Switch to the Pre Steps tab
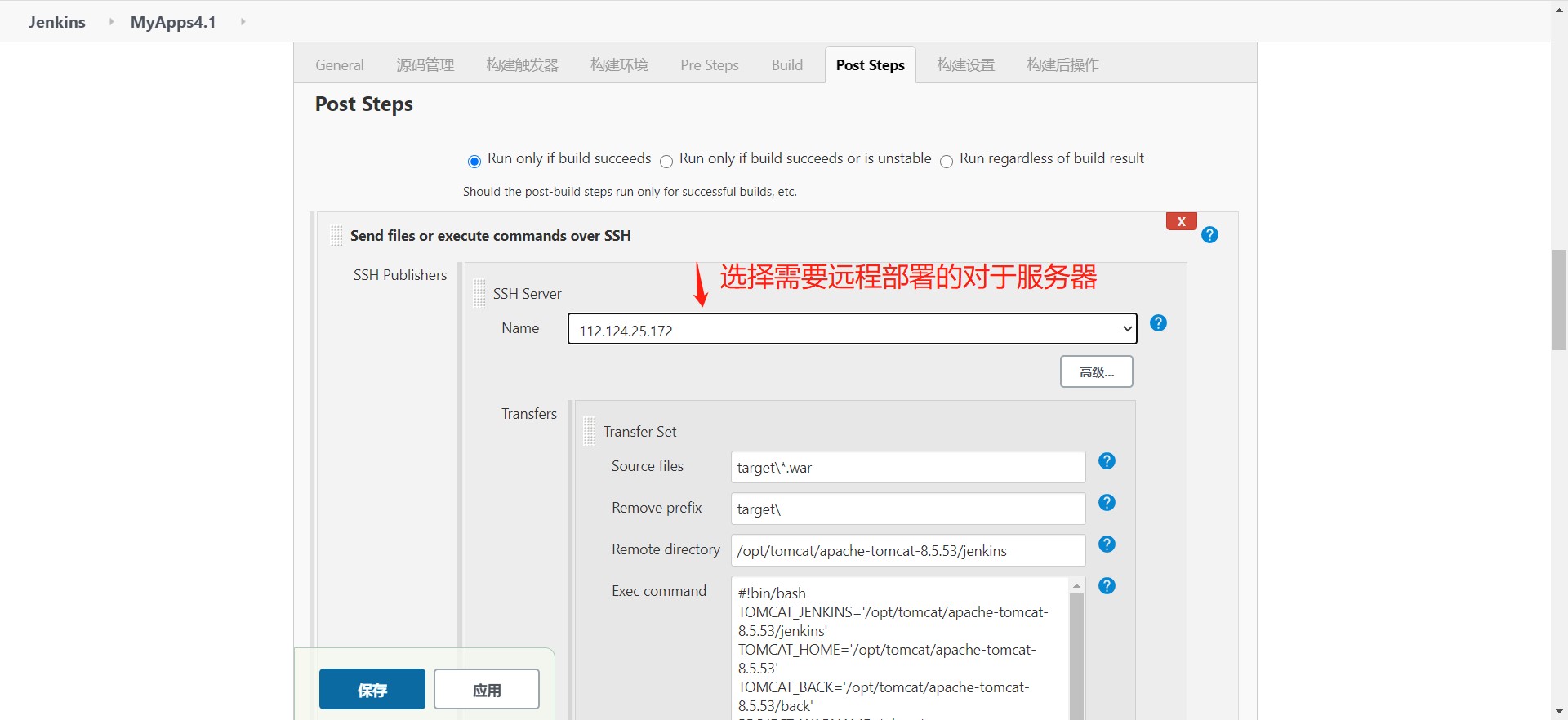 (x=709, y=65)
